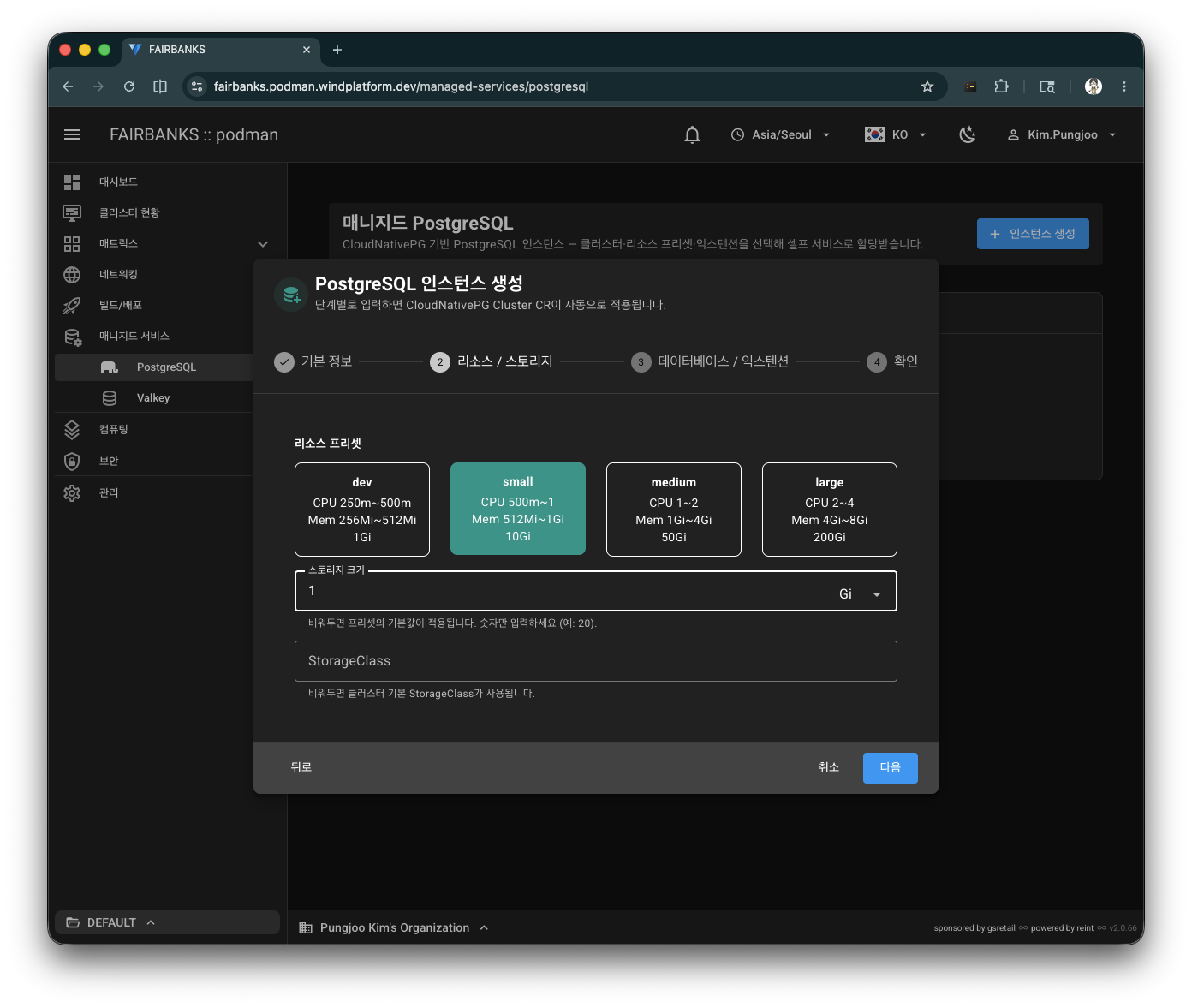Click the admin gear icon in the sidebar
Screen dimensions: 1192x1008
pos(72,492)
